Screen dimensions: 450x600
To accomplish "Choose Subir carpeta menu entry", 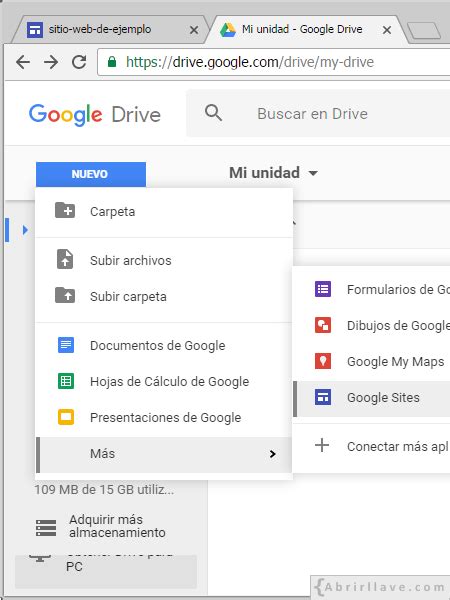I will [164, 296].
